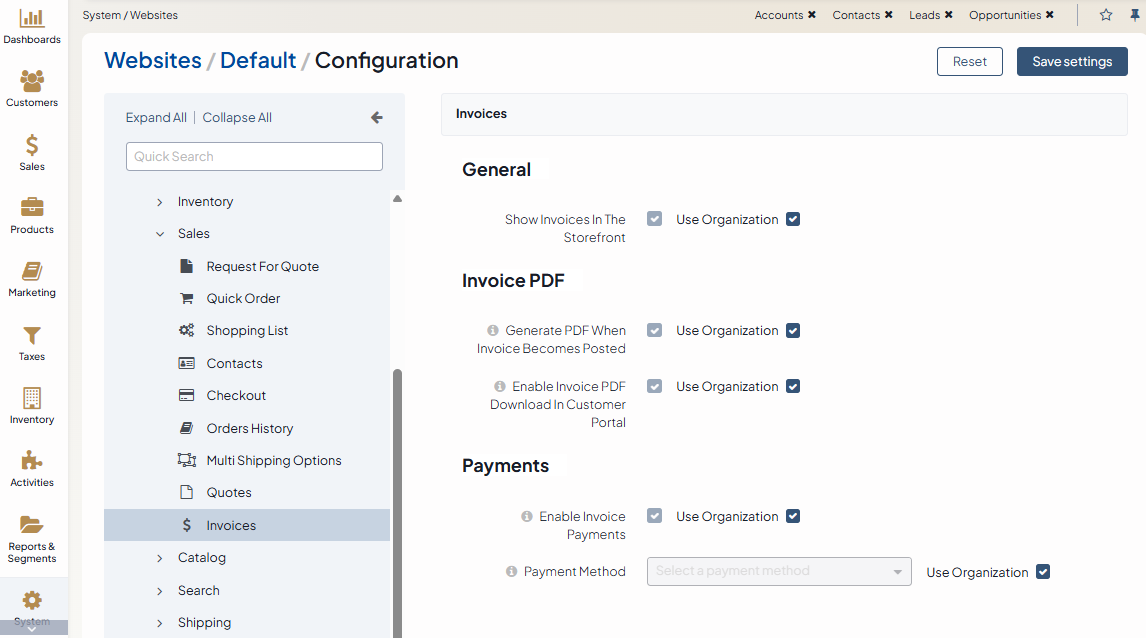1146x638 pixels.
Task: Click the Save settings button
Action: (x=1072, y=61)
